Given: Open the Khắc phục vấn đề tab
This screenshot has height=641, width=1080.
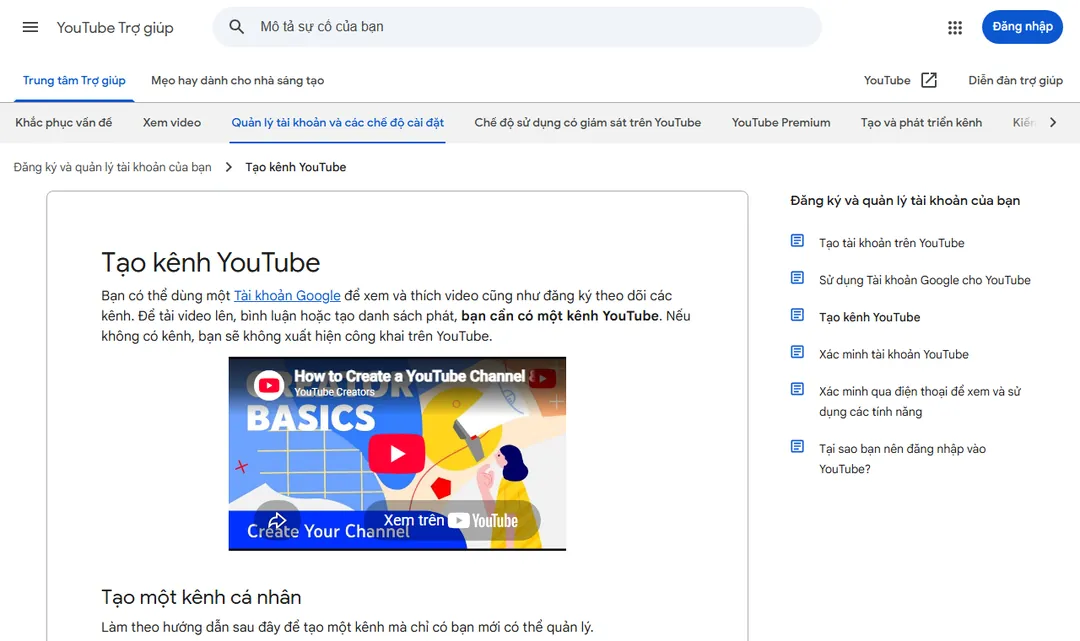Looking at the screenshot, I should click(63, 123).
